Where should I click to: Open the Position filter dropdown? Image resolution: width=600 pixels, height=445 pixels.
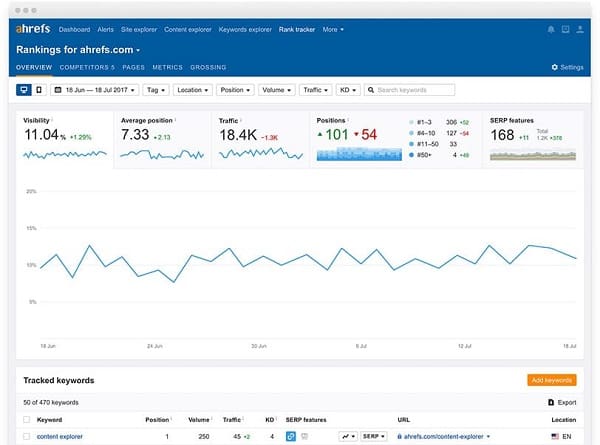pyautogui.click(x=235, y=90)
